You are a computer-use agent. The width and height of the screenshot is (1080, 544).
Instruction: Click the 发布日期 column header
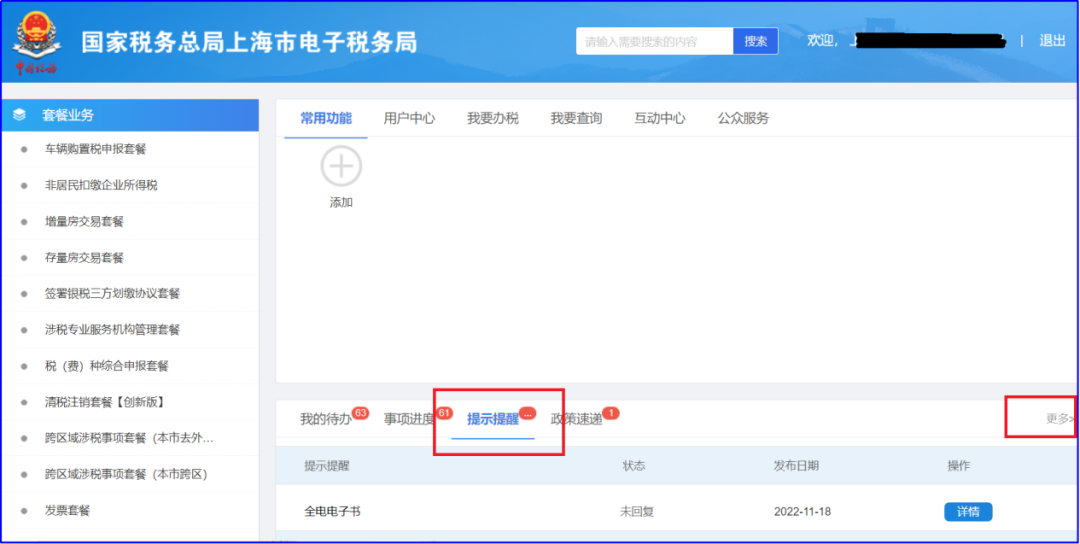(796, 465)
